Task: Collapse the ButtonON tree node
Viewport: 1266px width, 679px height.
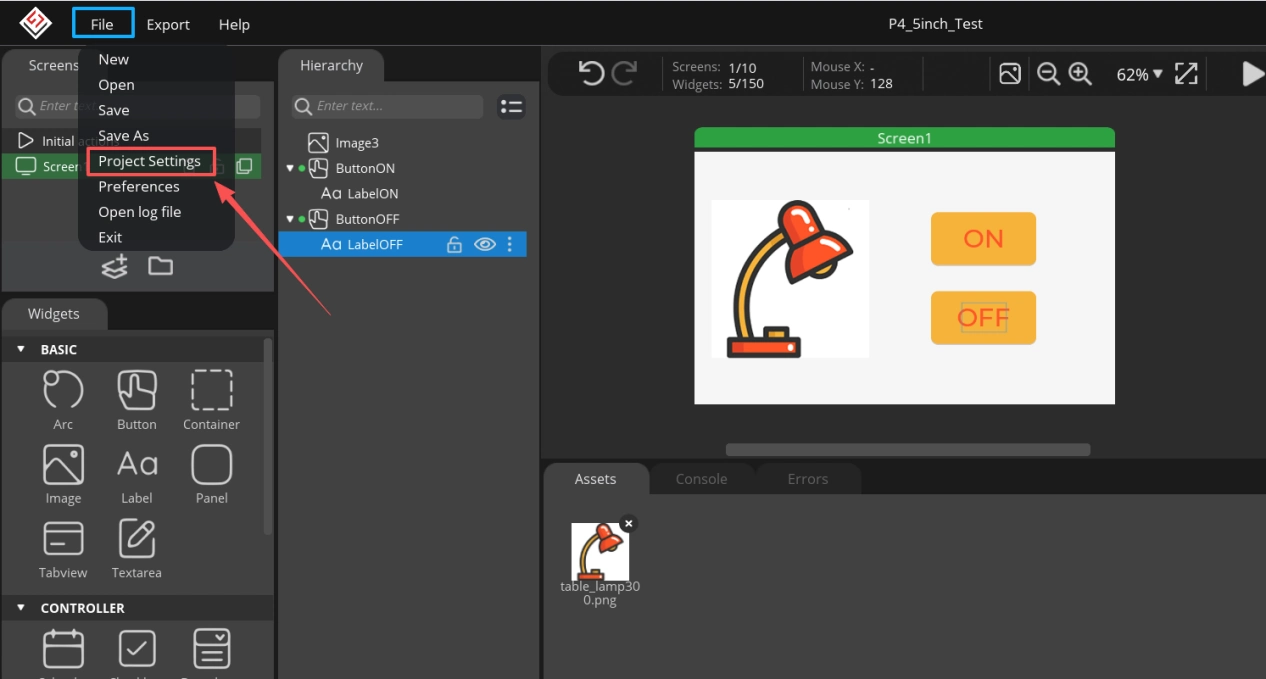Action: pyautogui.click(x=291, y=168)
